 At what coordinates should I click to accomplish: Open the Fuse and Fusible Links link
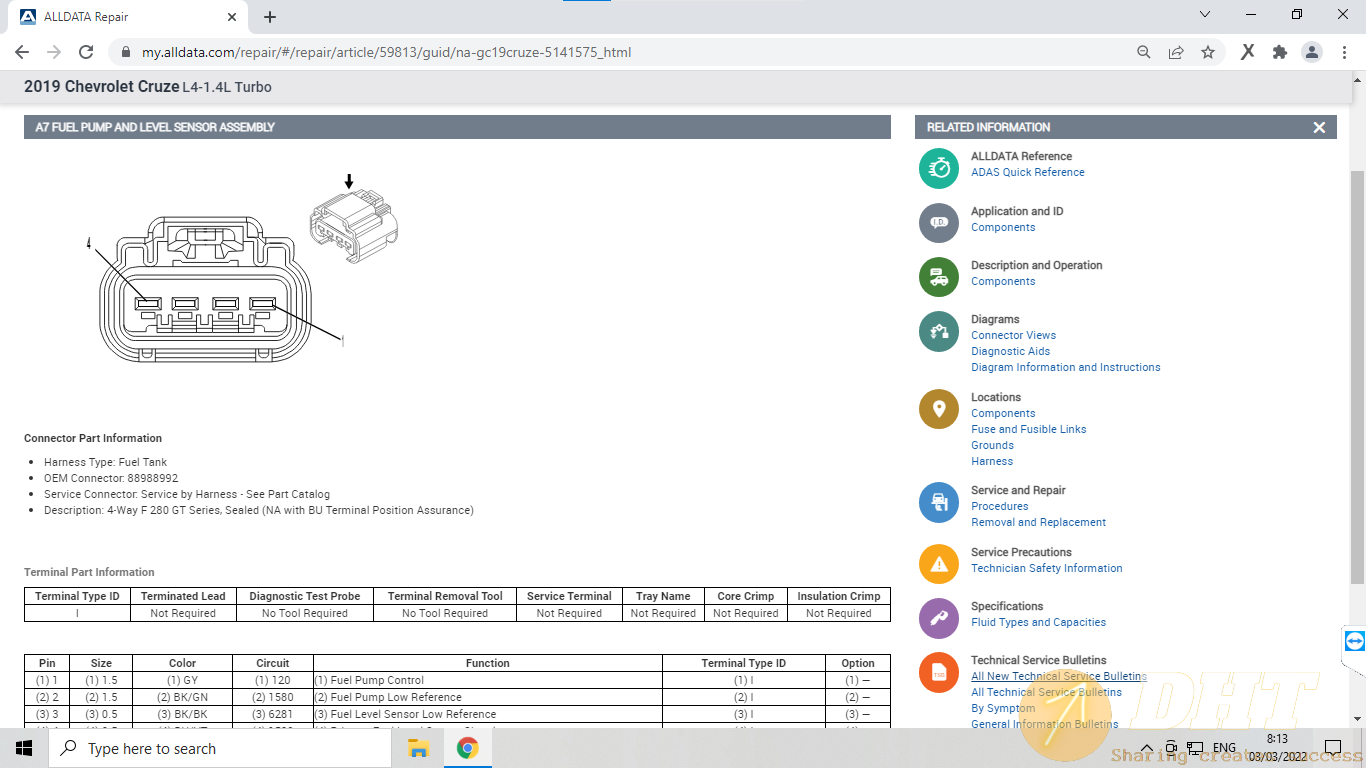point(1028,429)
